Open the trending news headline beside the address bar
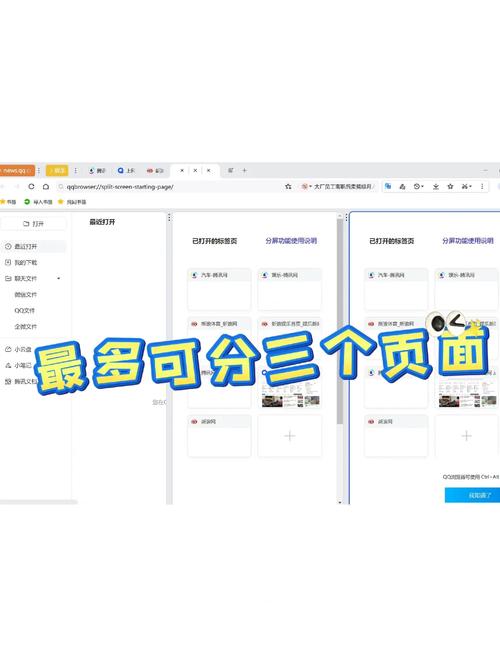The image size is (500, 653). (338, 187)
